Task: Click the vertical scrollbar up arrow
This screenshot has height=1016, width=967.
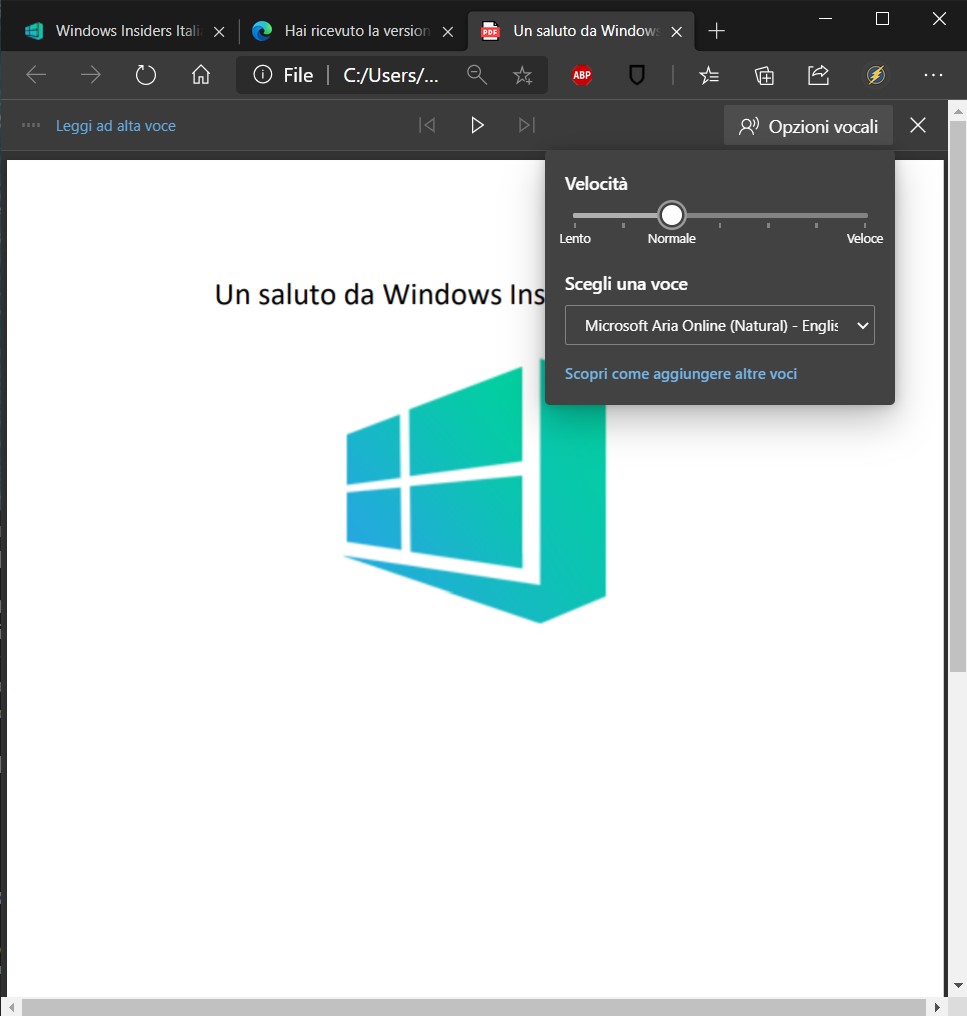Action: [x=958, y=111]
